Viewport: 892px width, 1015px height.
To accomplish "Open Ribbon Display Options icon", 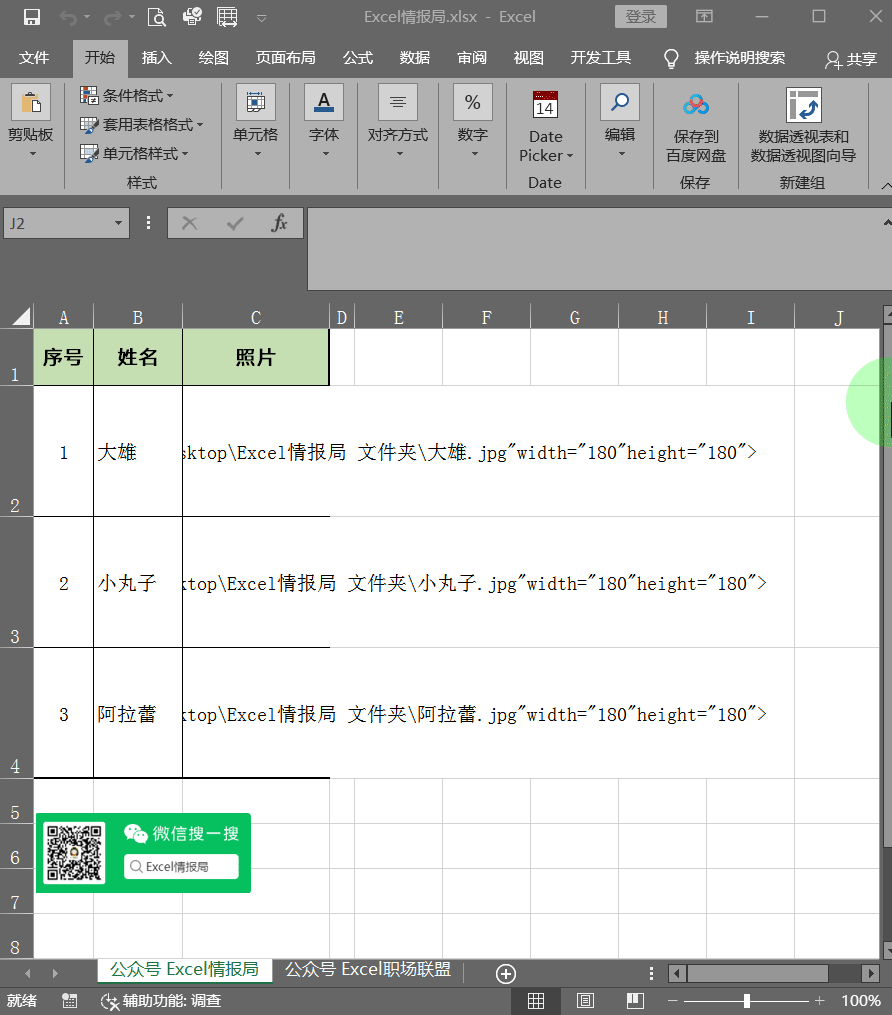I will 704,16.
